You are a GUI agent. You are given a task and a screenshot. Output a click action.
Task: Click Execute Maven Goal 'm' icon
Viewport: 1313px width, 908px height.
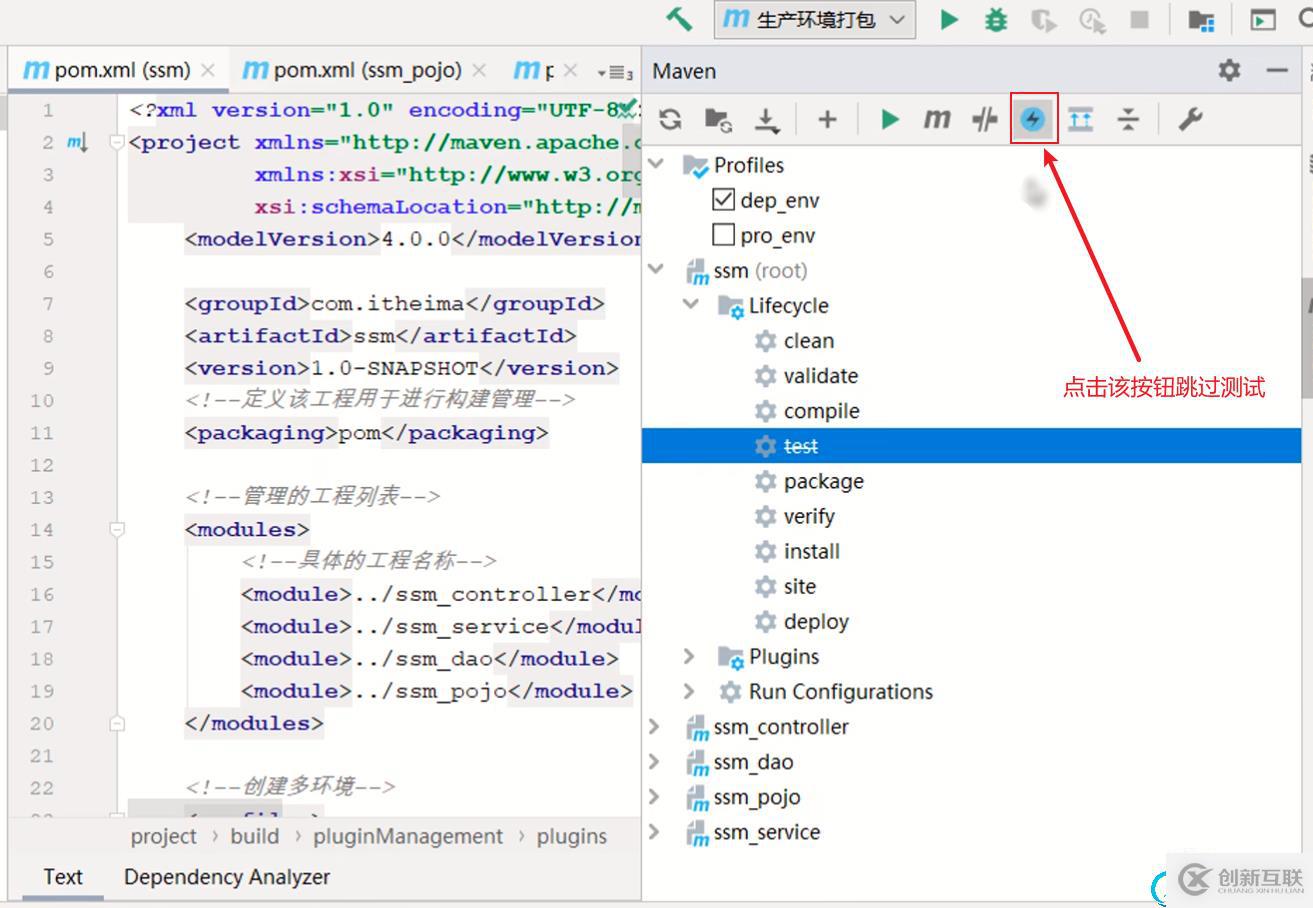click(936, 120)
